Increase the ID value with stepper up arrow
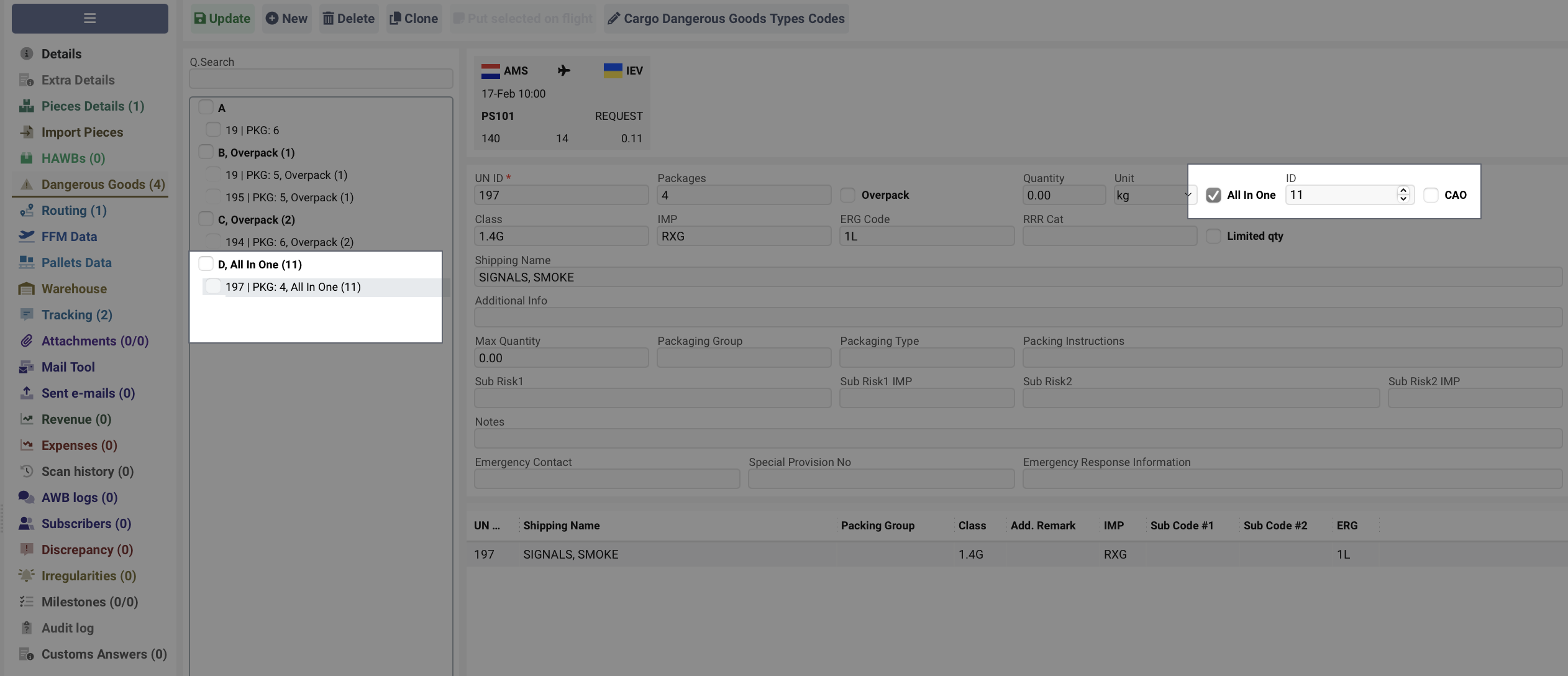This screenshot has height=676, width=1568. point(1403,190)
